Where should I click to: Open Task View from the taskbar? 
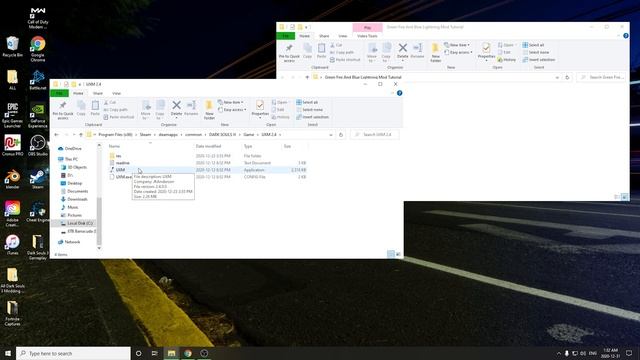[x=155, y=353]
